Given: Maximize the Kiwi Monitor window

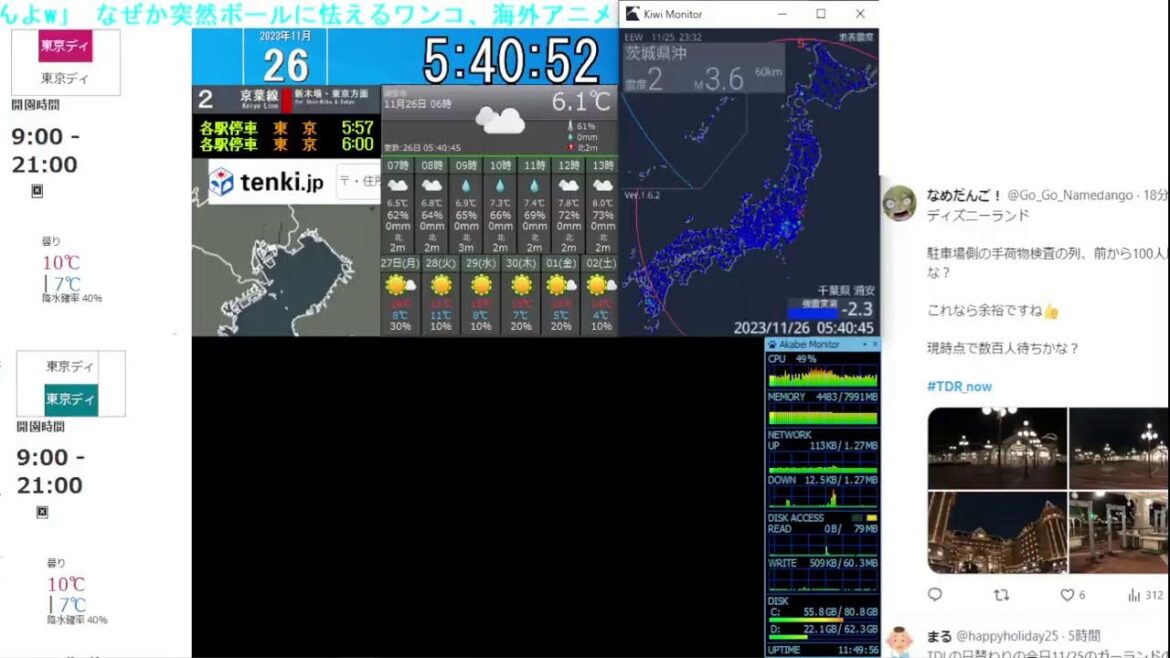Looking at the screenshot, I should pyautogui.click(x=821, y=14).
